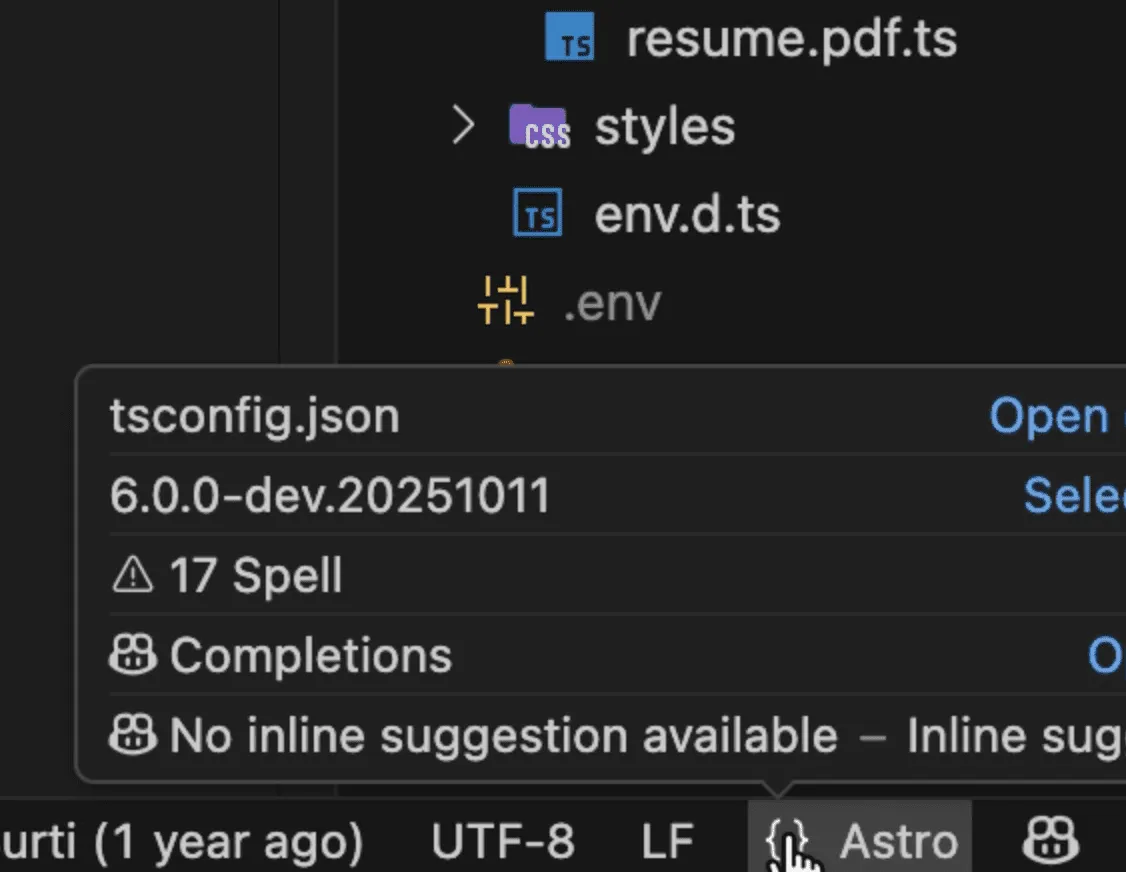Click Copilot icon beside No inline suggestion
Viewport: 1126px width, 872px height.
tap(133, 736)
